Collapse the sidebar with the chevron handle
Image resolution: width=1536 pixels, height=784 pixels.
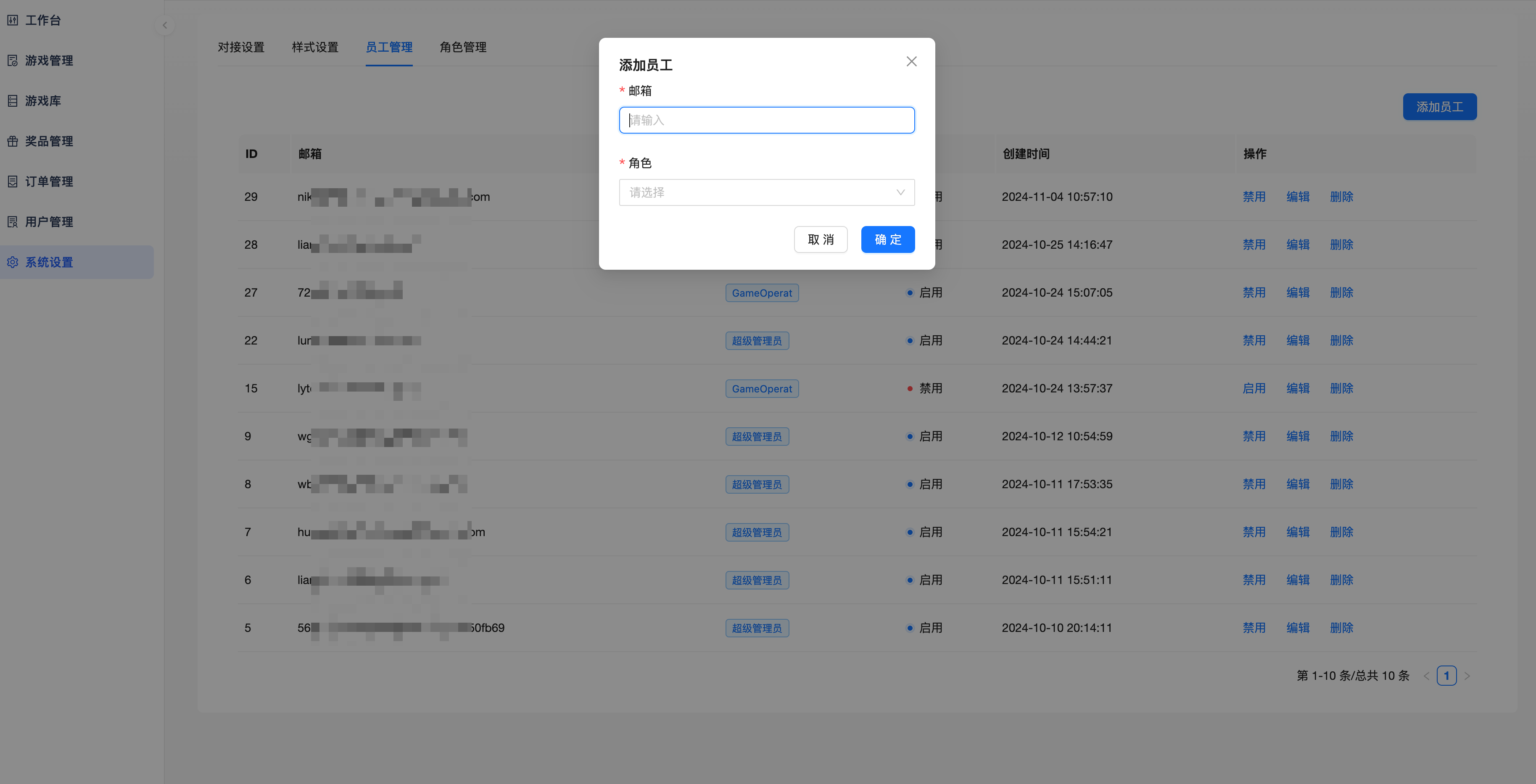tap(165, 25)
